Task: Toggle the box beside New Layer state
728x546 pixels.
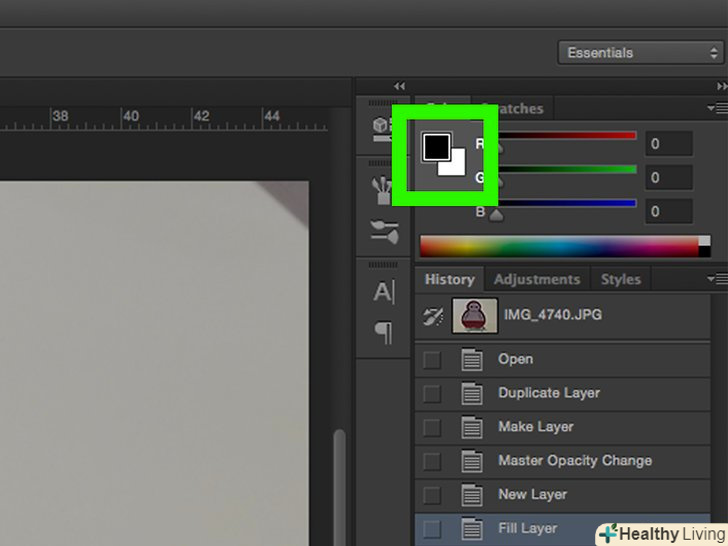Action: click(432, 495)
